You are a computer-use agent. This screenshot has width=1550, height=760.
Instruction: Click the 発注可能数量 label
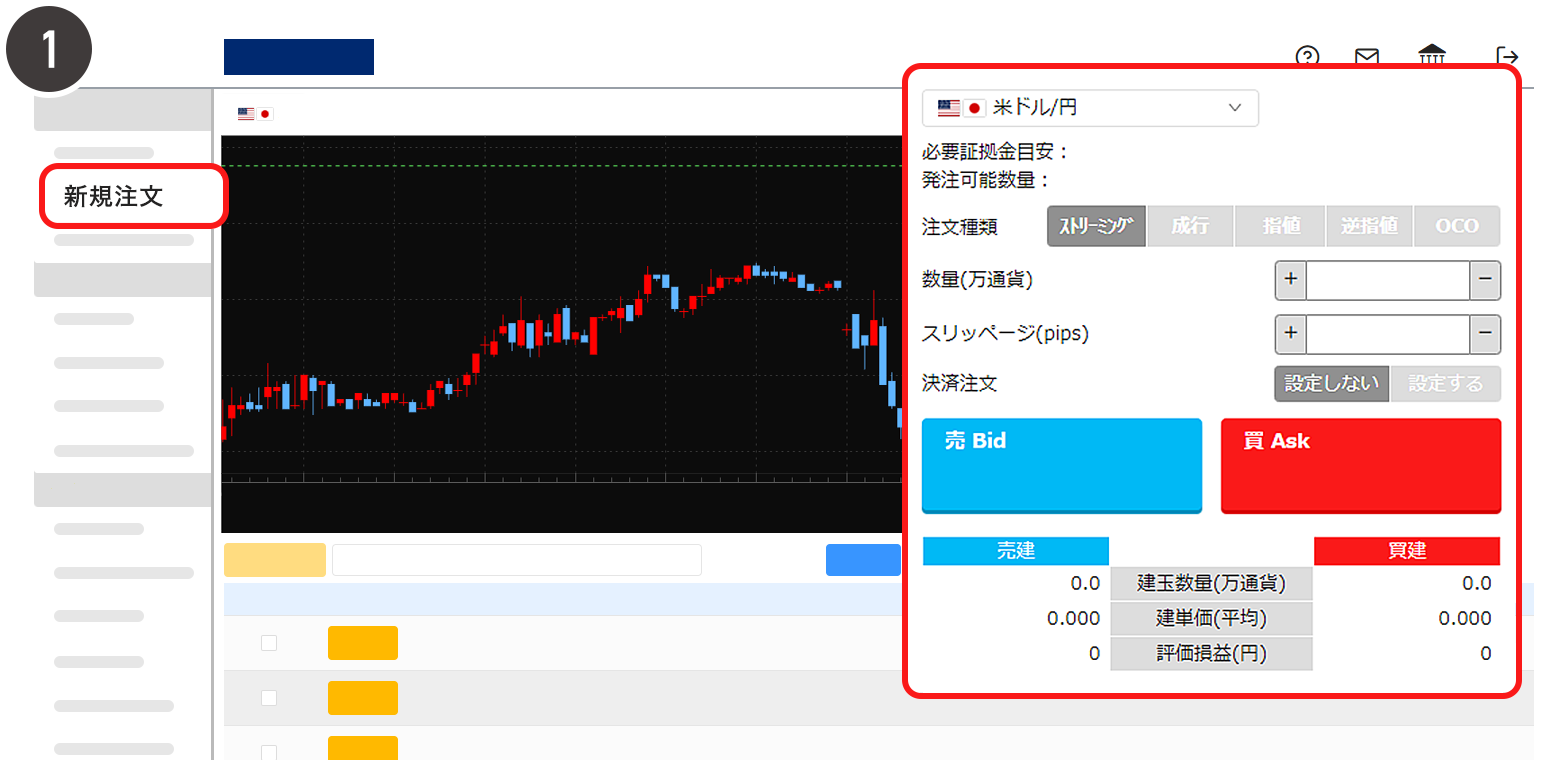(x=987, y=181)
